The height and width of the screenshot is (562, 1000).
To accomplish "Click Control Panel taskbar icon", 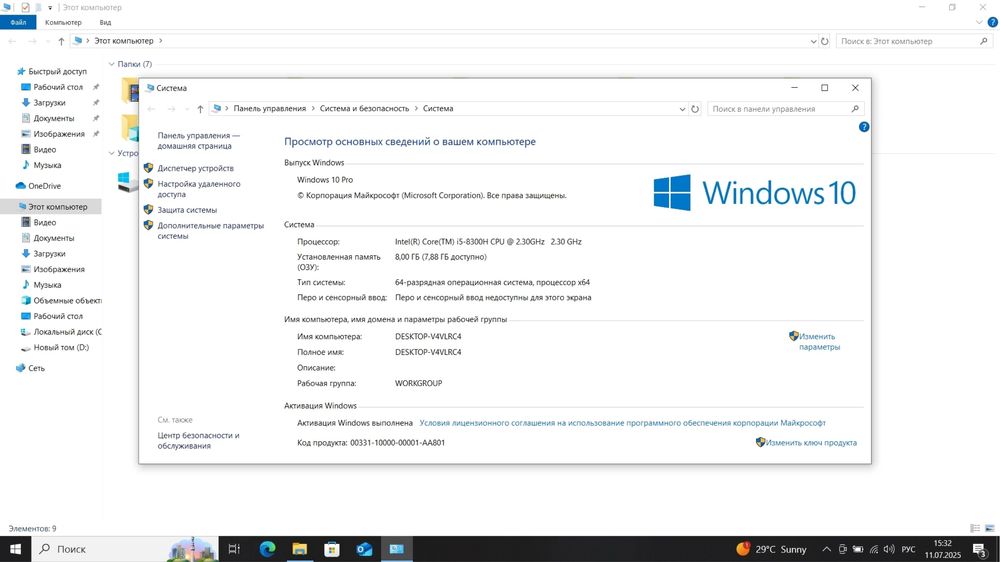I will (397, 549).
